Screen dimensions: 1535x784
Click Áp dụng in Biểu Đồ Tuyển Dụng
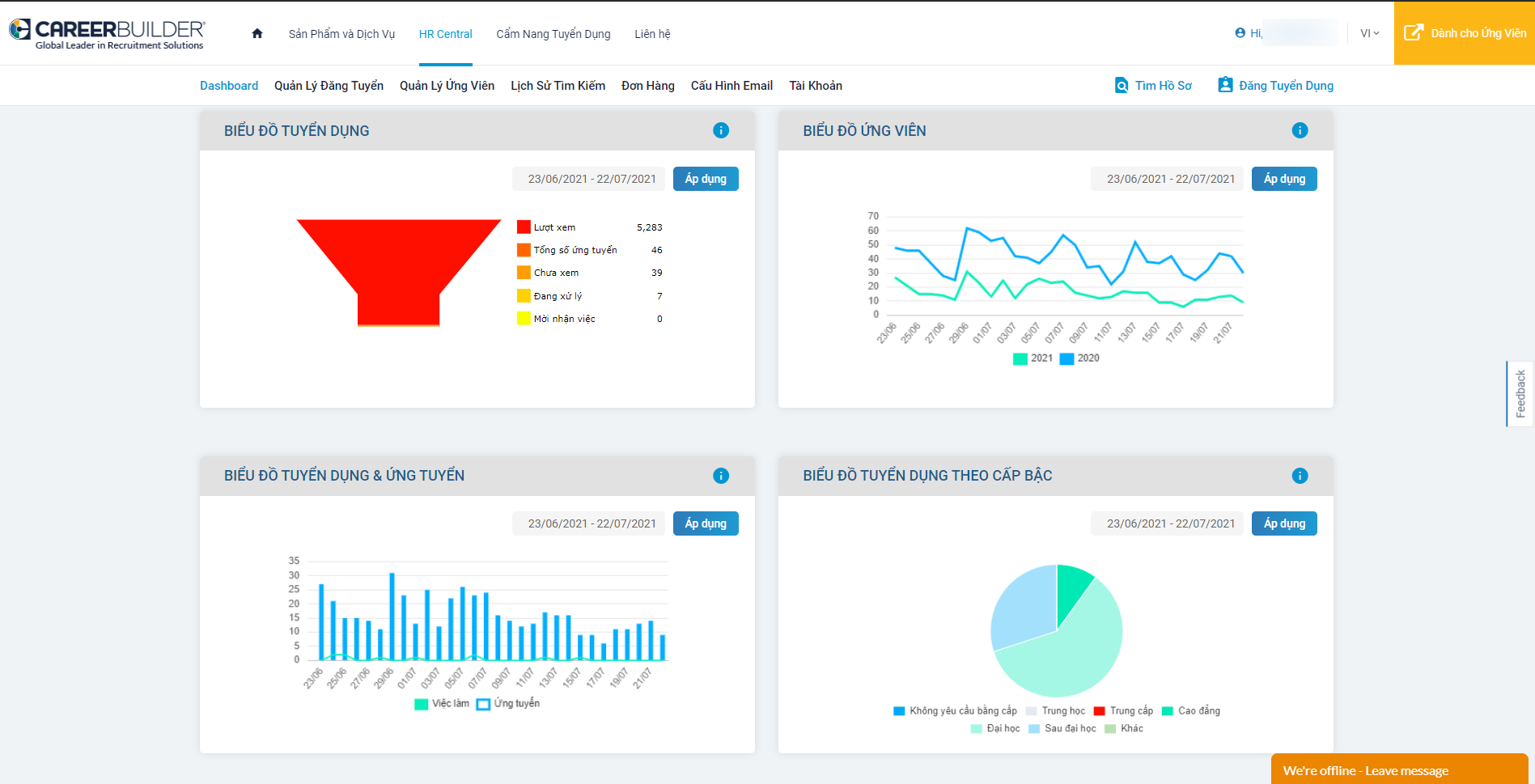point(706,179)
